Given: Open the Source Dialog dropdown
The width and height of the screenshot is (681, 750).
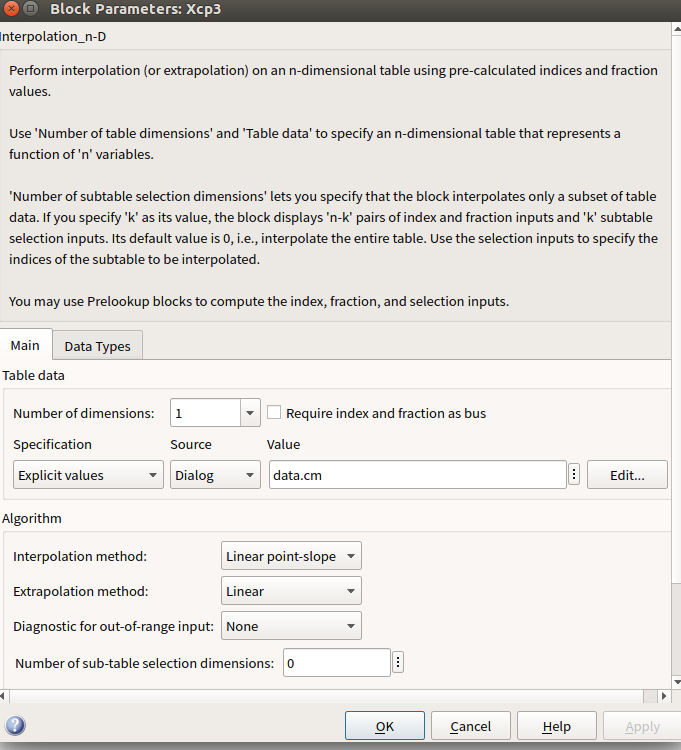Looking at the screenshot, I should click(215, 474).
